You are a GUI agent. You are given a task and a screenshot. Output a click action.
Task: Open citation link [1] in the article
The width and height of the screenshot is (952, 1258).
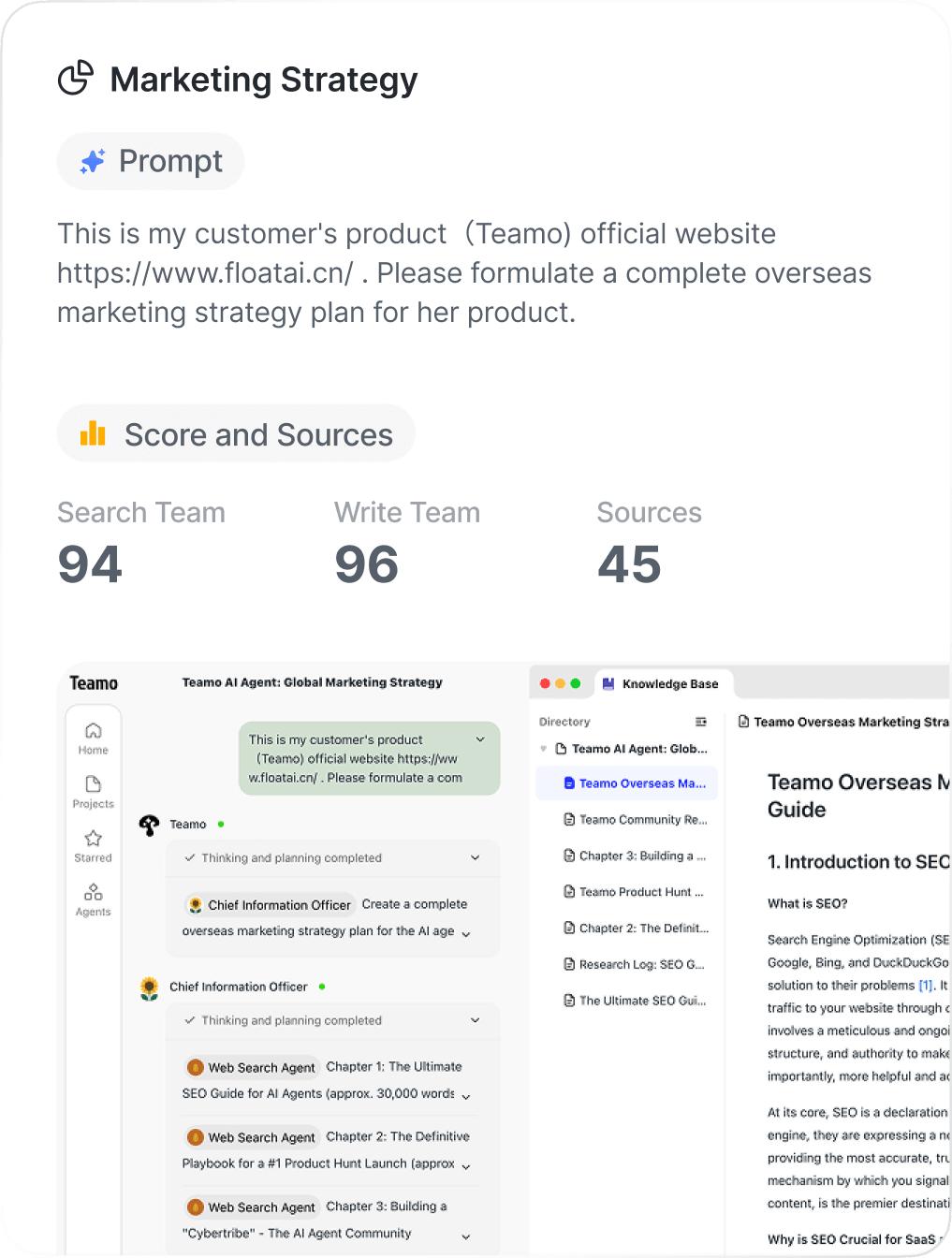[926, 986]
